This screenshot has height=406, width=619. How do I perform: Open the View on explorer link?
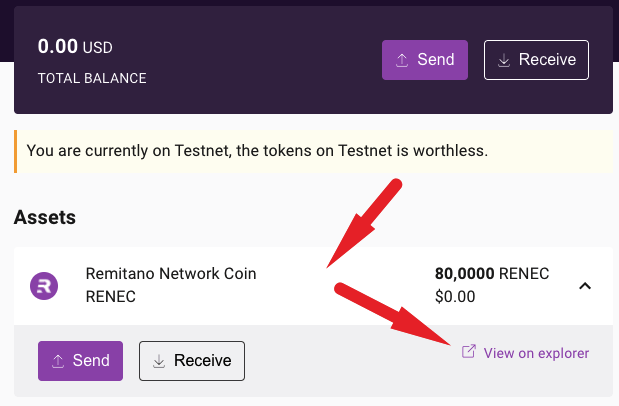(536, 353)
